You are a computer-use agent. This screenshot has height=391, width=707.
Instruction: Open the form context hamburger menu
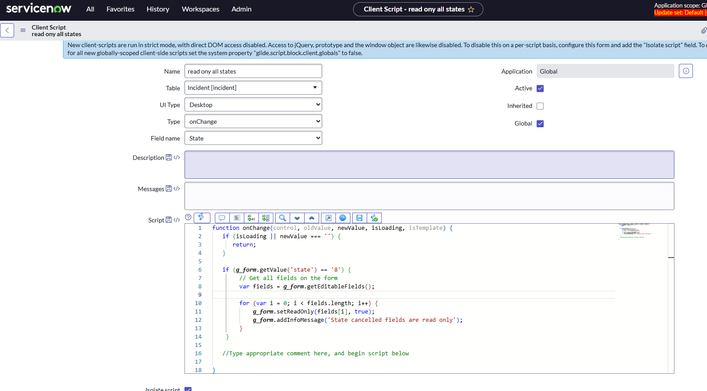[23, 30]
